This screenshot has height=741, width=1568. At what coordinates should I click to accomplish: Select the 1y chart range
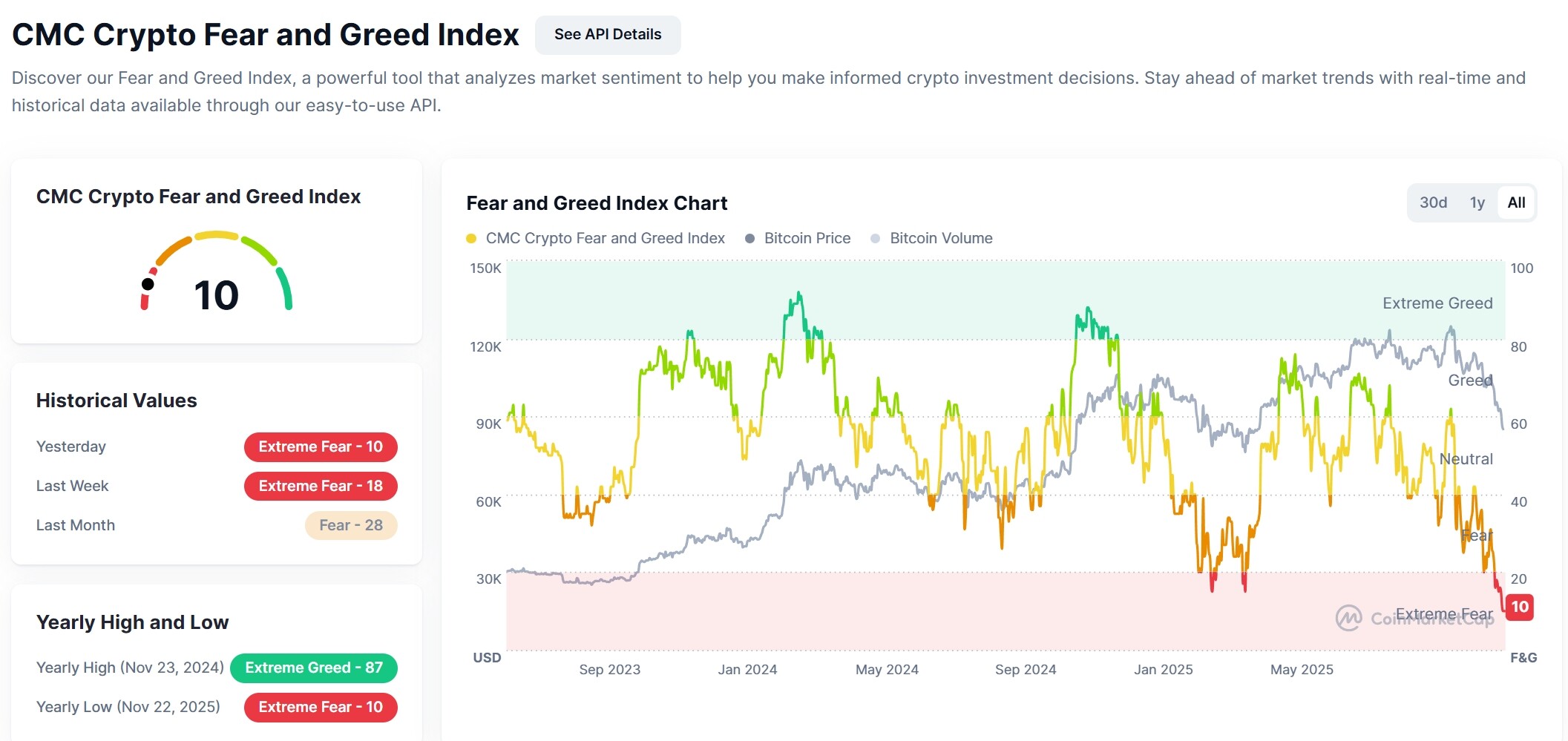[1477, 202]
